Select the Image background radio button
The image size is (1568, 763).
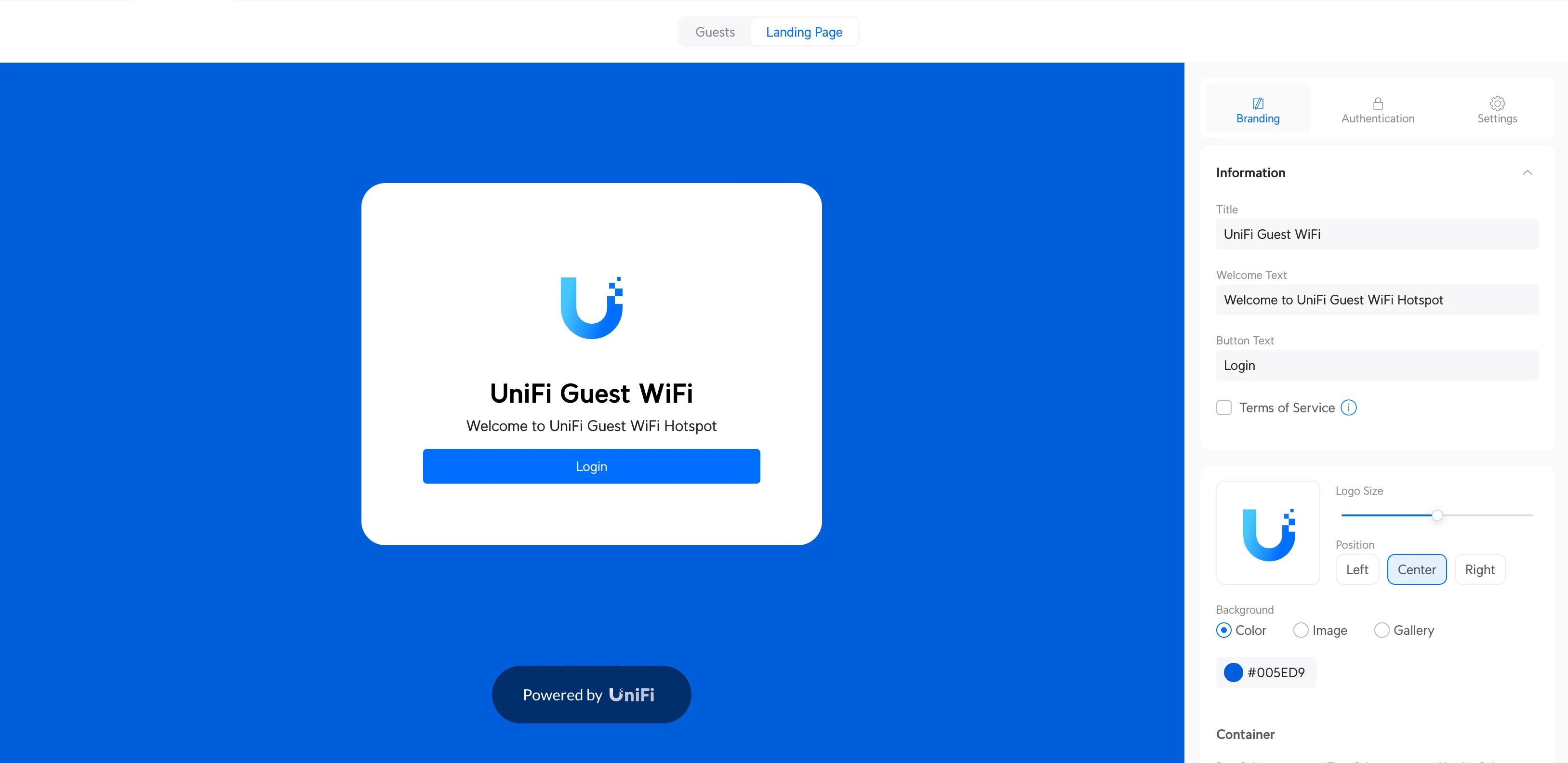1301,630
